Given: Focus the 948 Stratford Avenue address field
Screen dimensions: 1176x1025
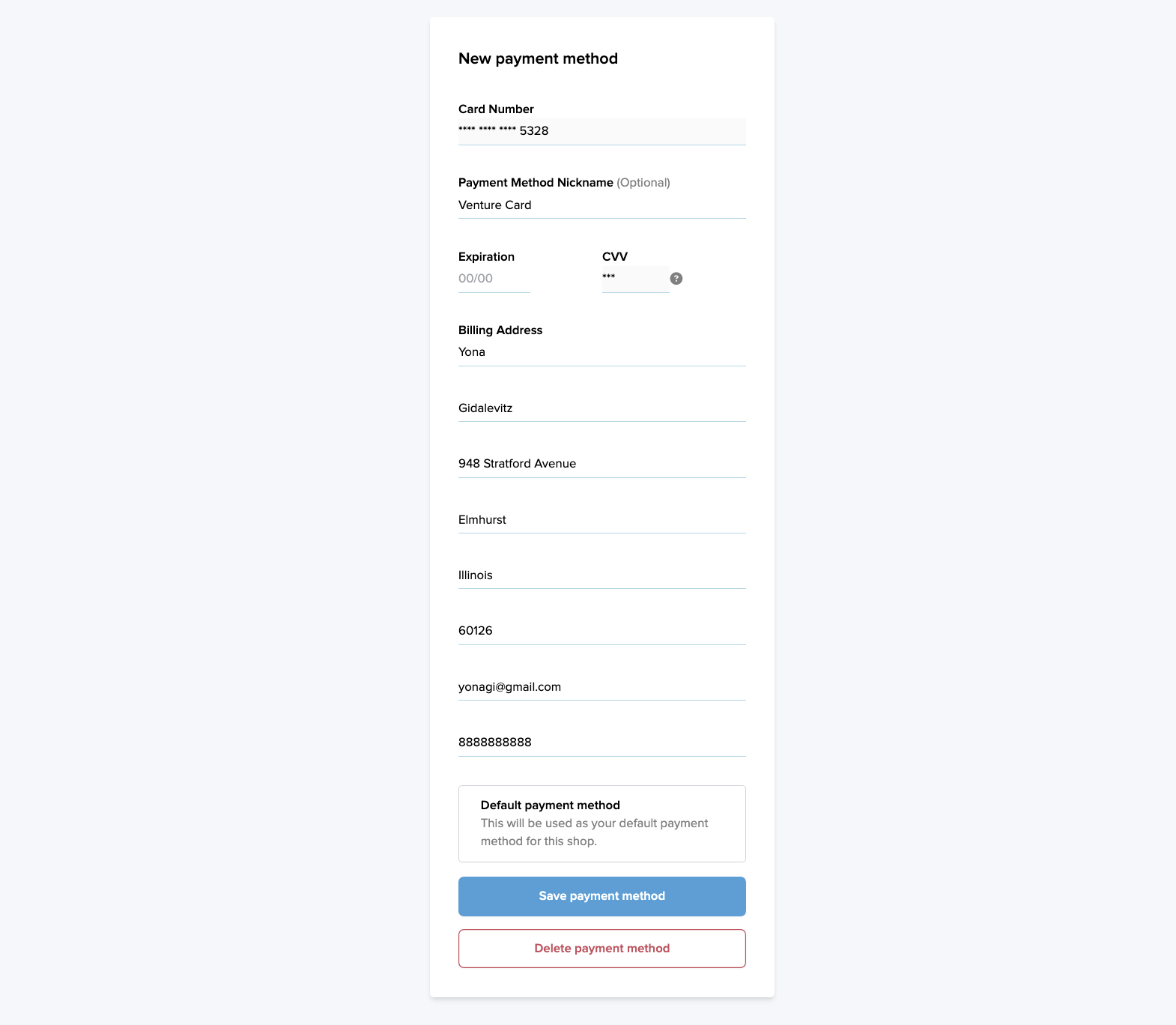Looking at the screenshot, I should point(601,464).
